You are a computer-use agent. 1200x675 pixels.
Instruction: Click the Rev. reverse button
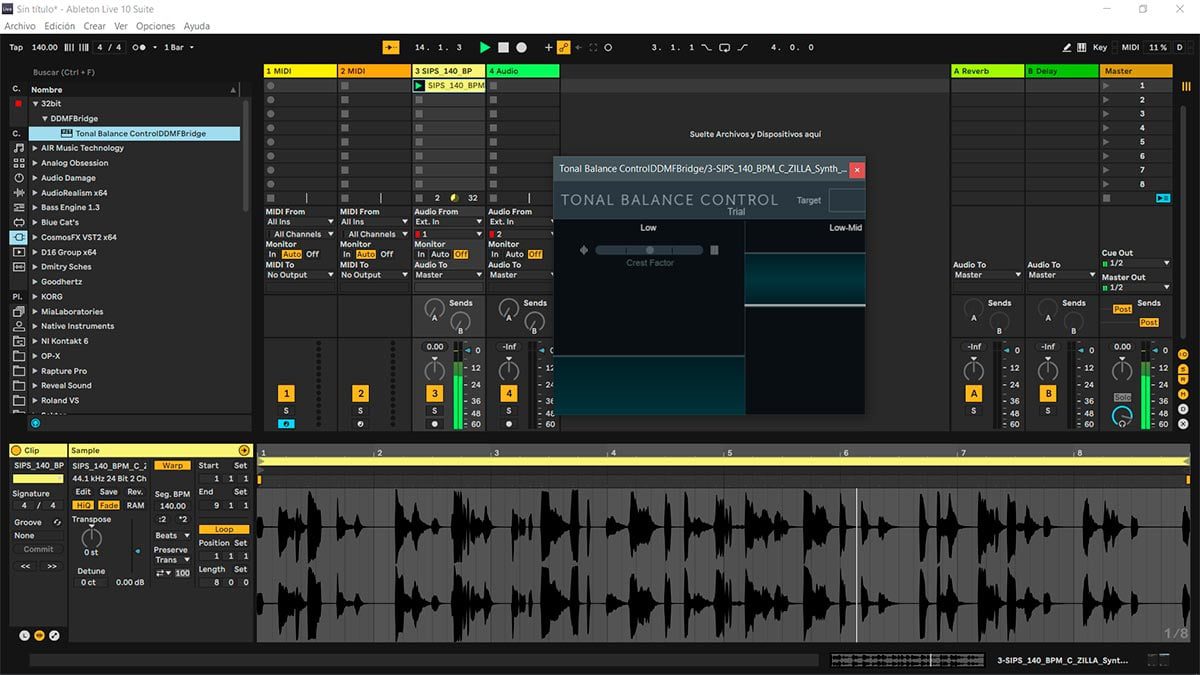click(x=135, y=492)
